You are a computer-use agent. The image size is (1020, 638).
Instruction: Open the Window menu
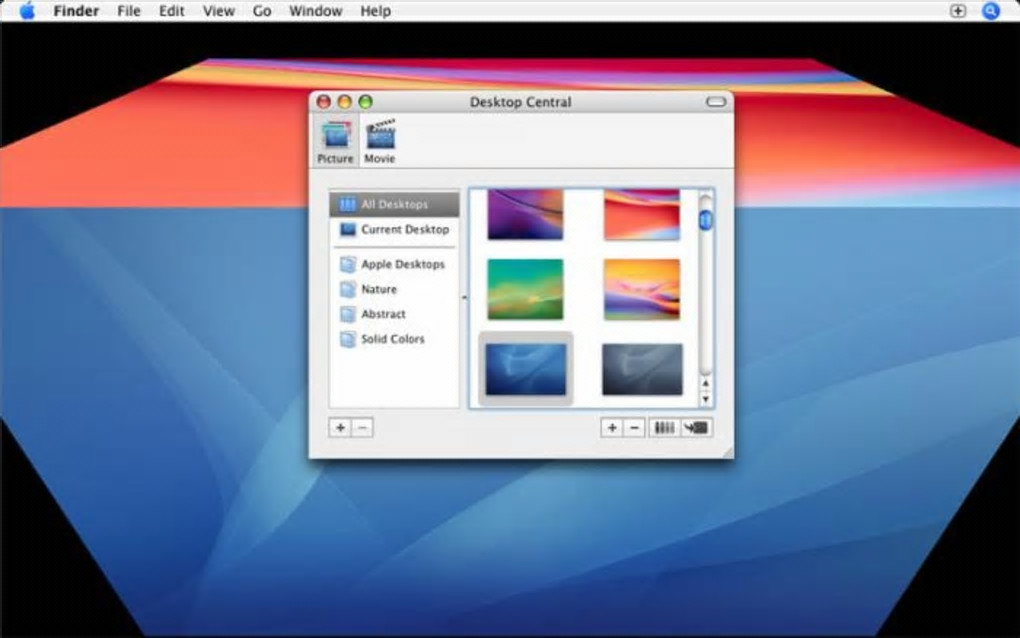315,11
